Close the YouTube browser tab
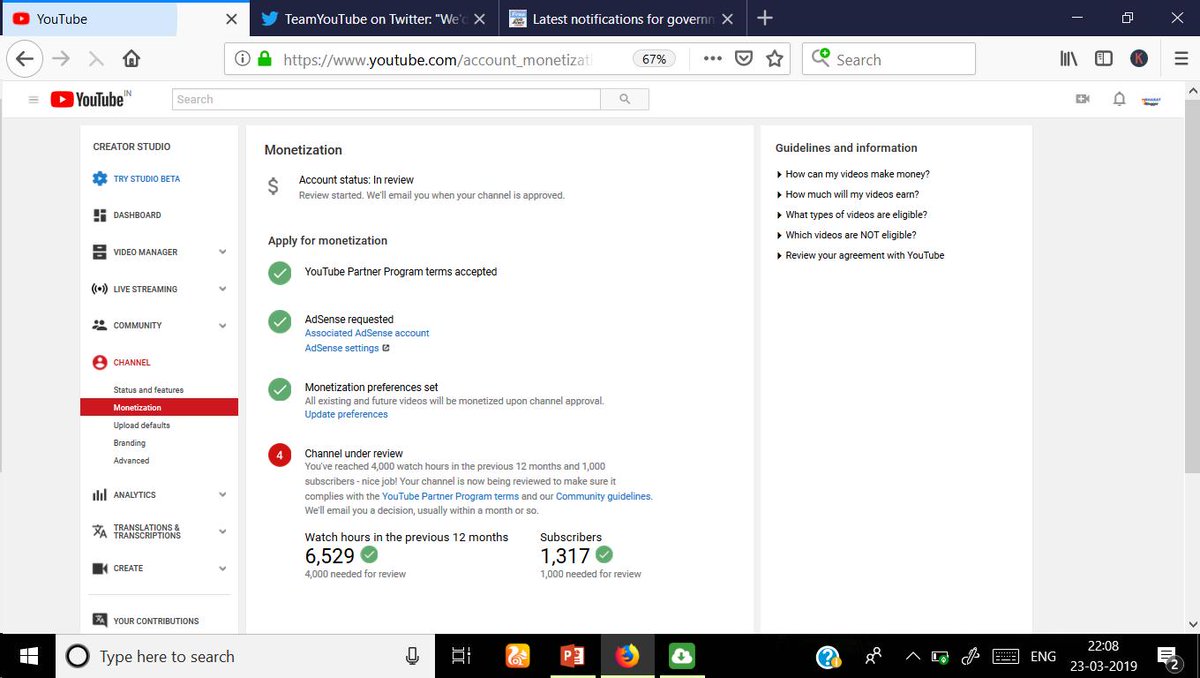This screenshot has height=678, width=1200. click(x=232, y=18)
